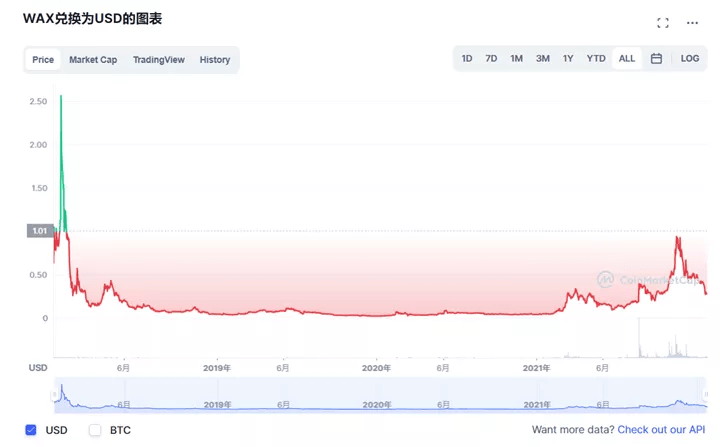Open the calendar date range picker
Screen dimensions: 720x447
656,59
